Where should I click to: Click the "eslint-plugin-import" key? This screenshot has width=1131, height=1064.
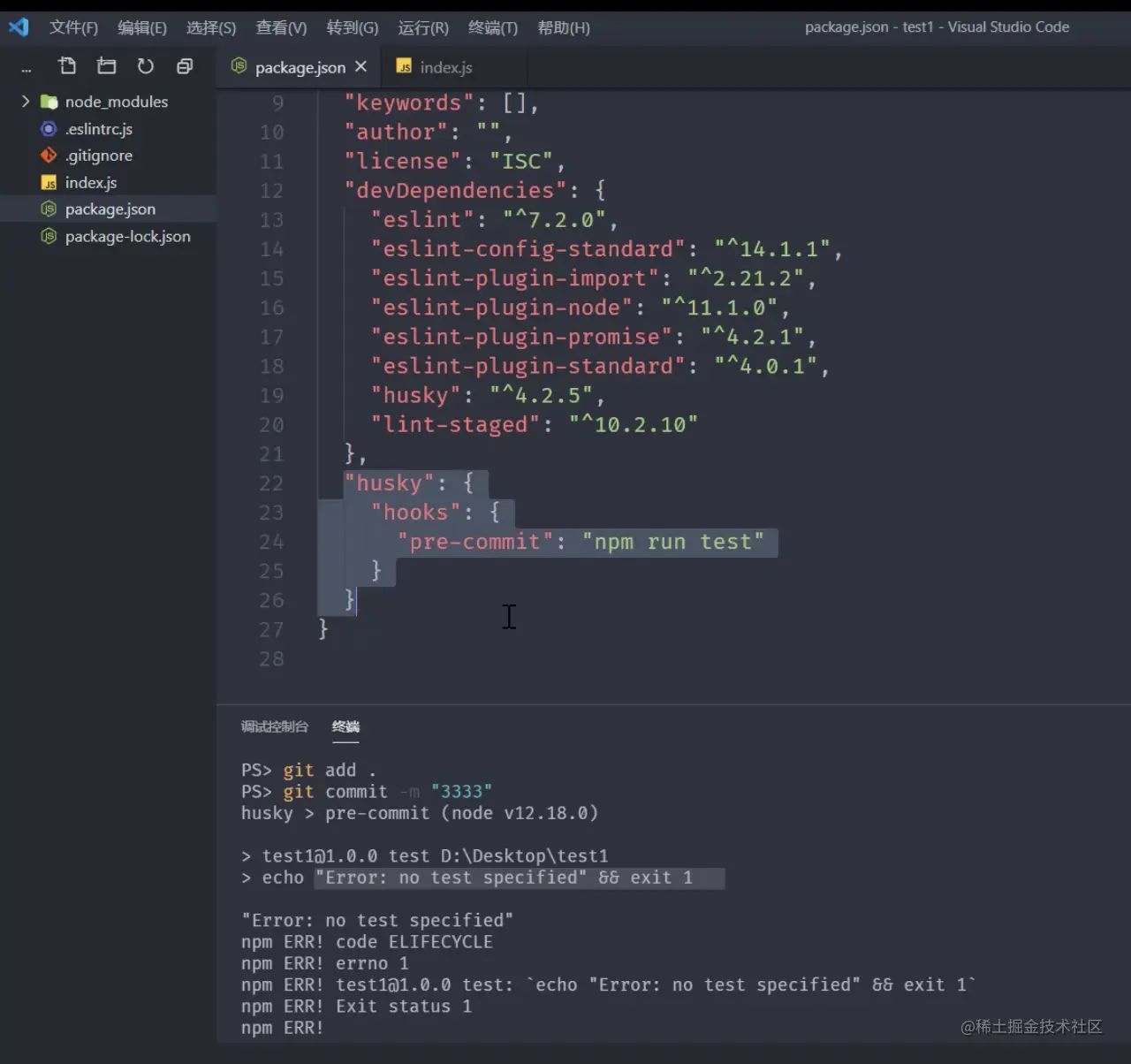pyautogui.click(x=515, y=278)
